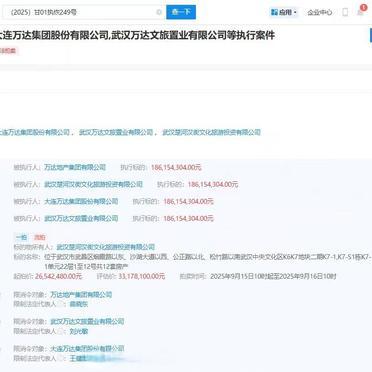Viewport: 372px width, 372px height.
Task: Open 企业中心 in the top bar
Action: pos(319,12)
